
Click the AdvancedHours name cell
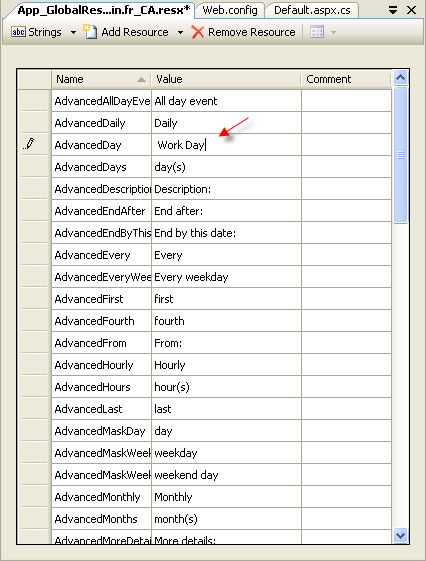[102, 387]
